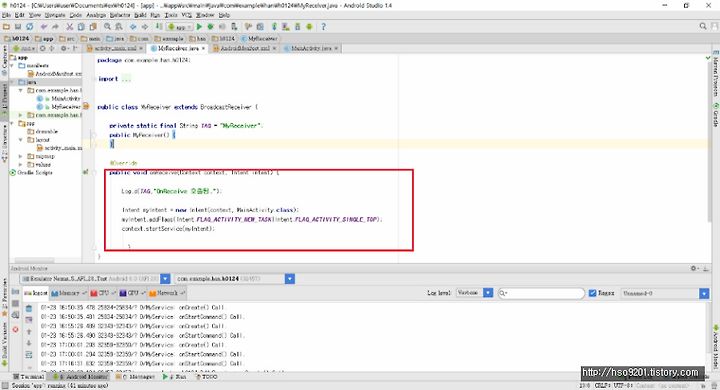
Task: Open the Messages tool window button
Action: (136, 377)
